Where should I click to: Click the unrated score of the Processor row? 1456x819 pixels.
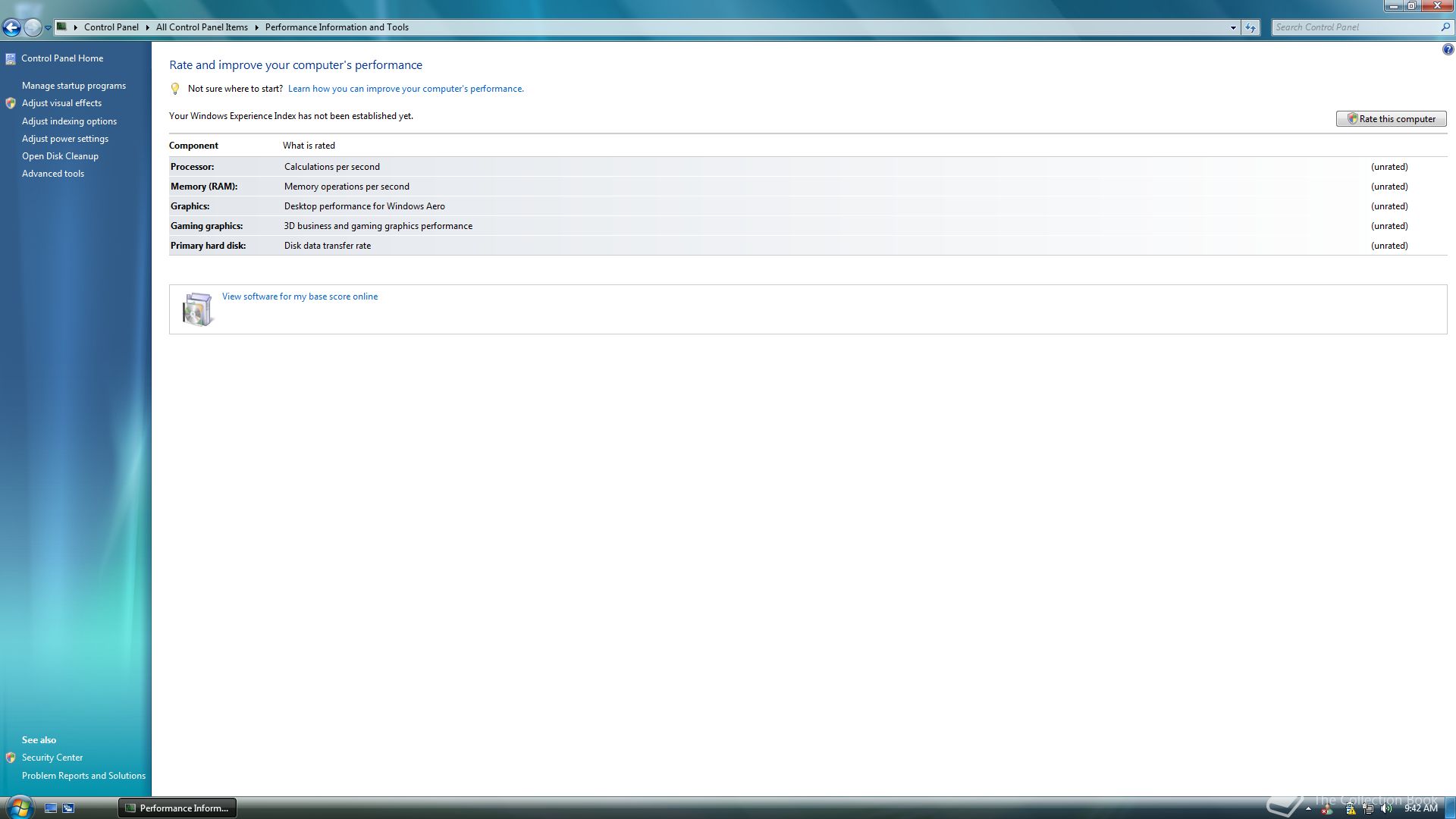coord(1389,167)
